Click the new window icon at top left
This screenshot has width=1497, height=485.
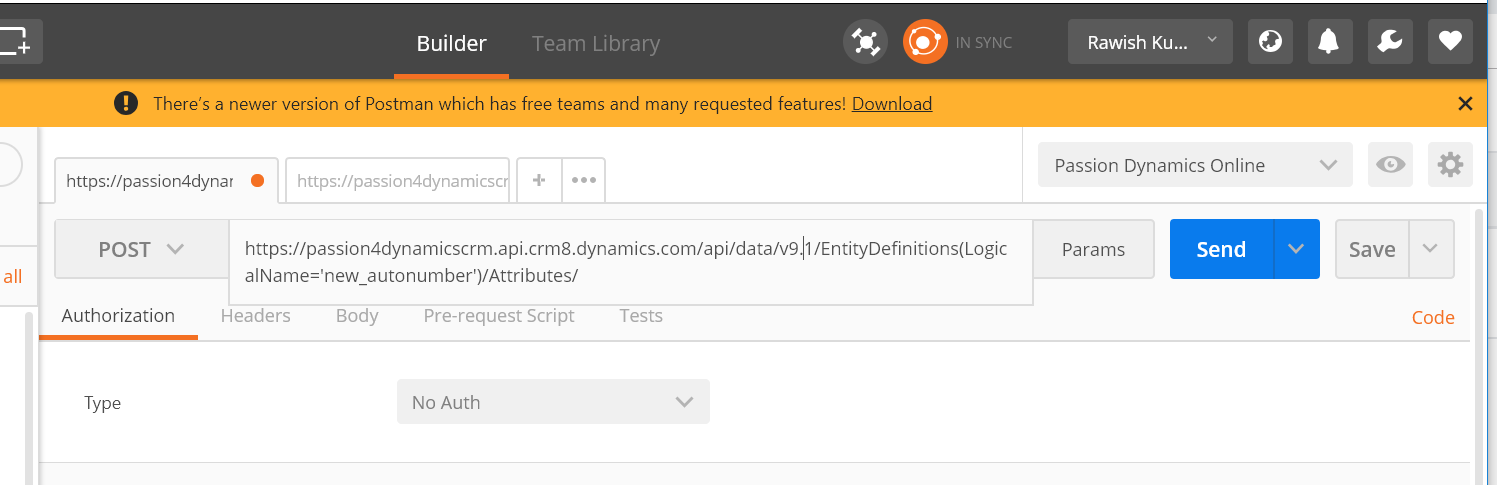pos(14,42)
